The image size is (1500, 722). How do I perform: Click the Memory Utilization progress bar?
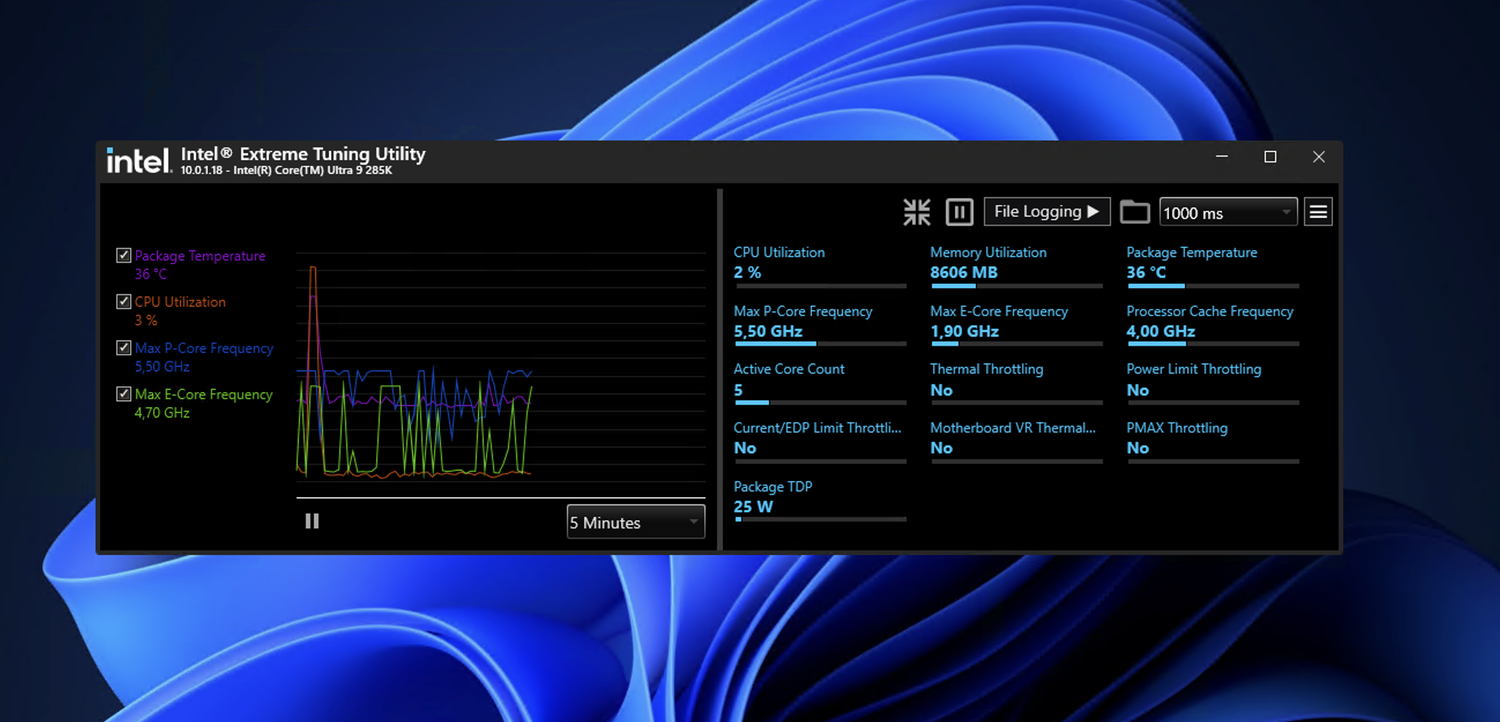click(x=1016, y=286)
